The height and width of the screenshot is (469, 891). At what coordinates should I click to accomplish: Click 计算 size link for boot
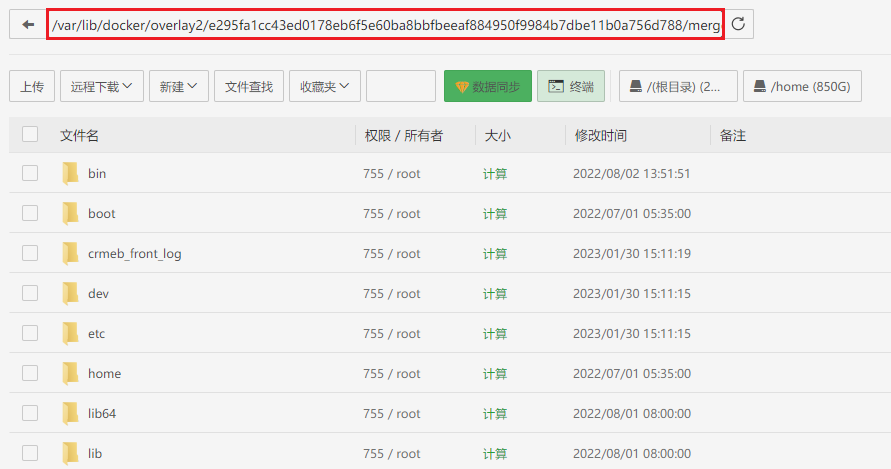(495, 214)
